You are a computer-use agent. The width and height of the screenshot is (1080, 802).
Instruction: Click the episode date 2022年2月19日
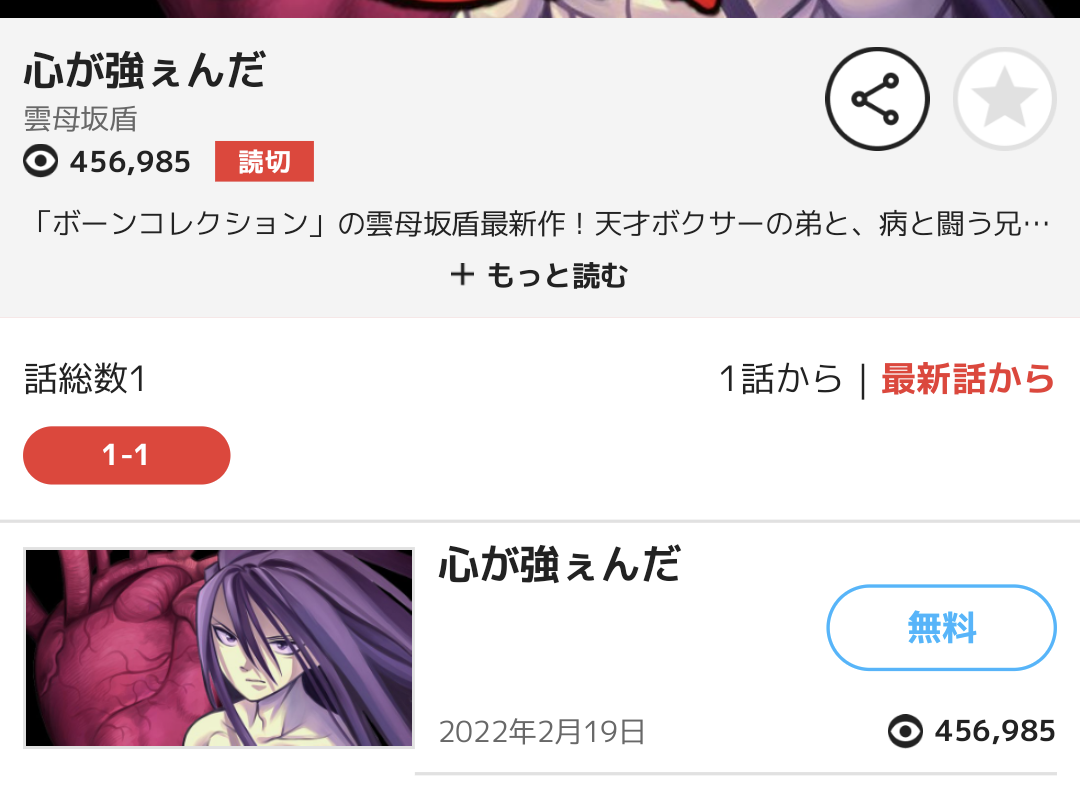click(542, 732)
